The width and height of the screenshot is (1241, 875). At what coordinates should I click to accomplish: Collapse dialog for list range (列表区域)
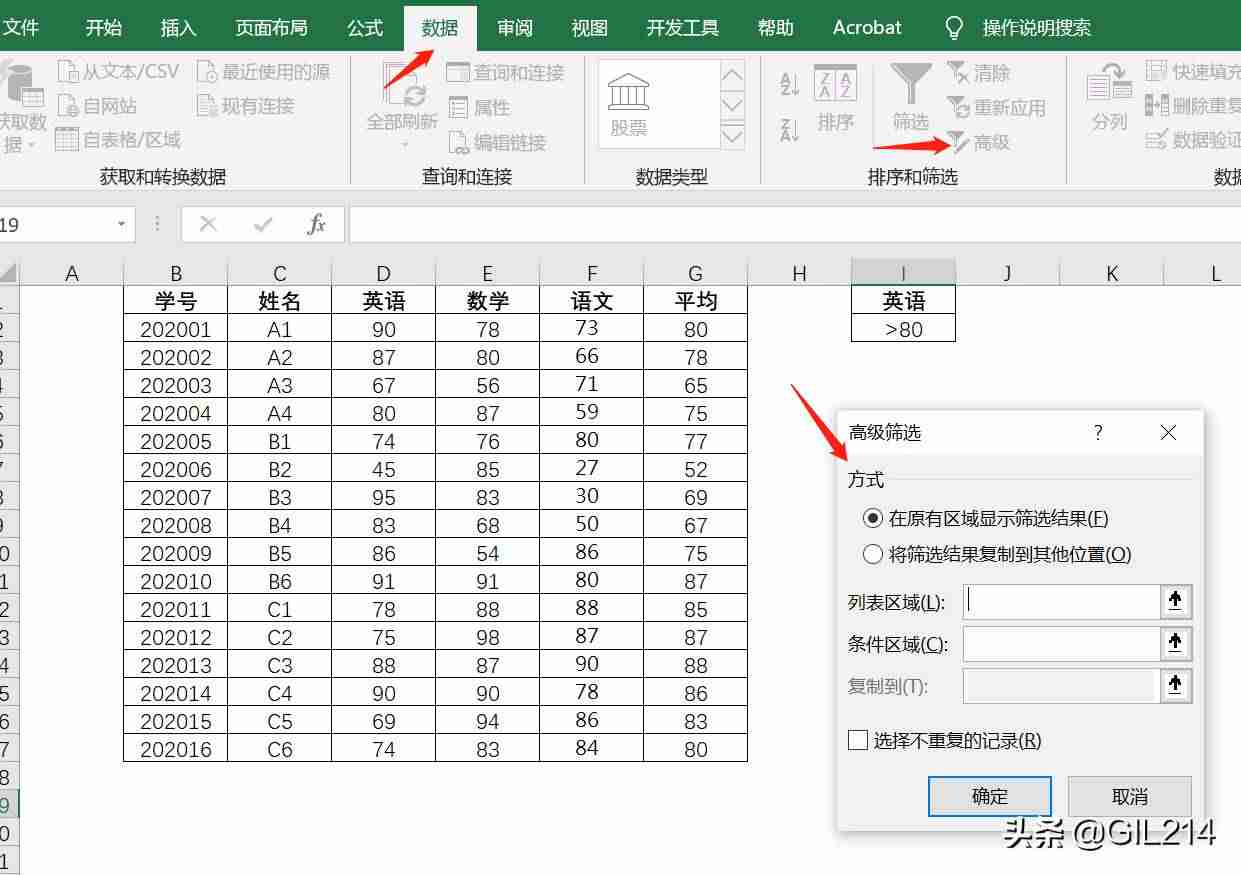click(1175, 601)
